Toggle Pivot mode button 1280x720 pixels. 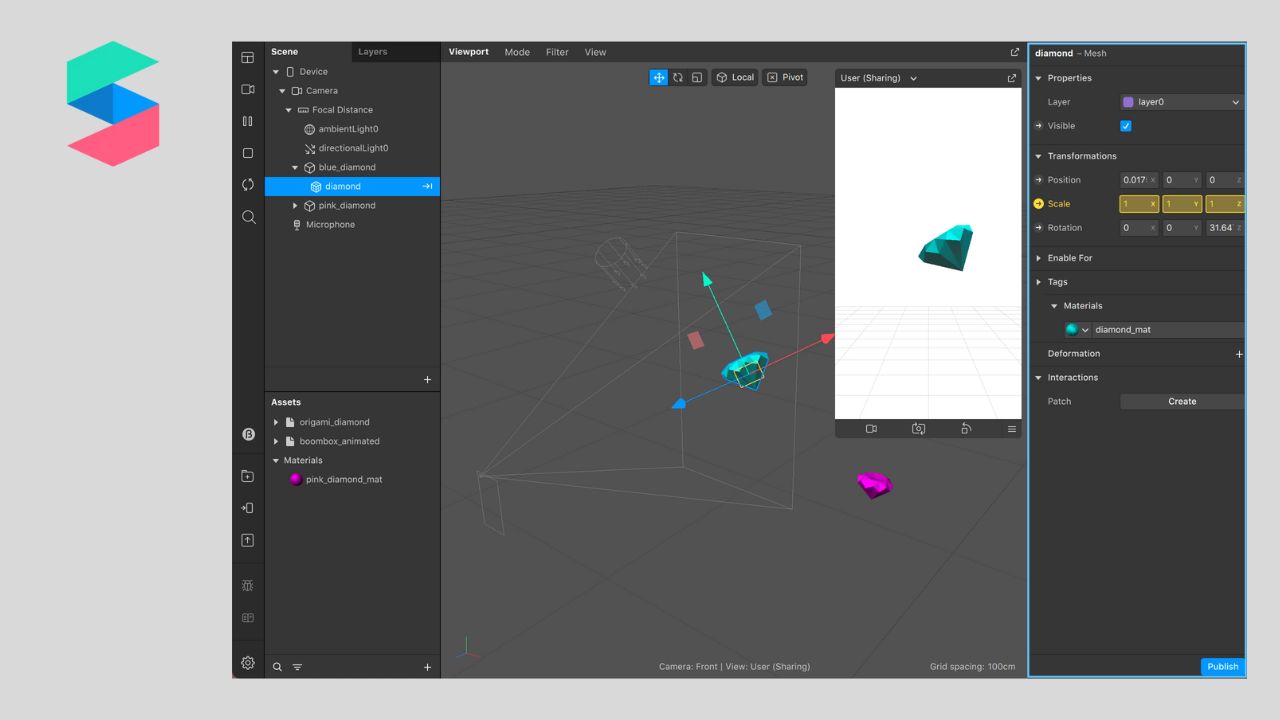tap(785, 77)
